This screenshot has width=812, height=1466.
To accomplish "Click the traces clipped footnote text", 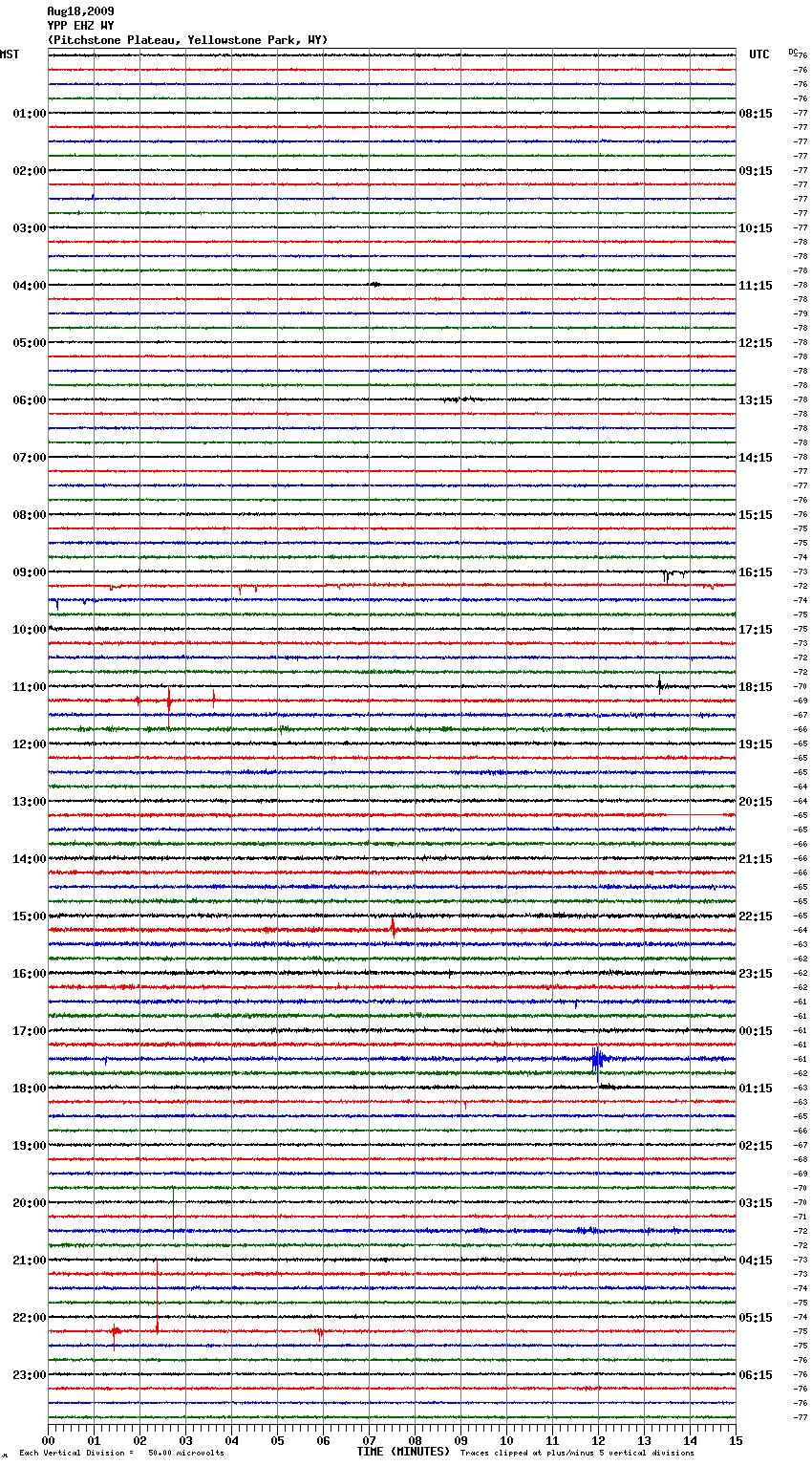I will 577,1454.
